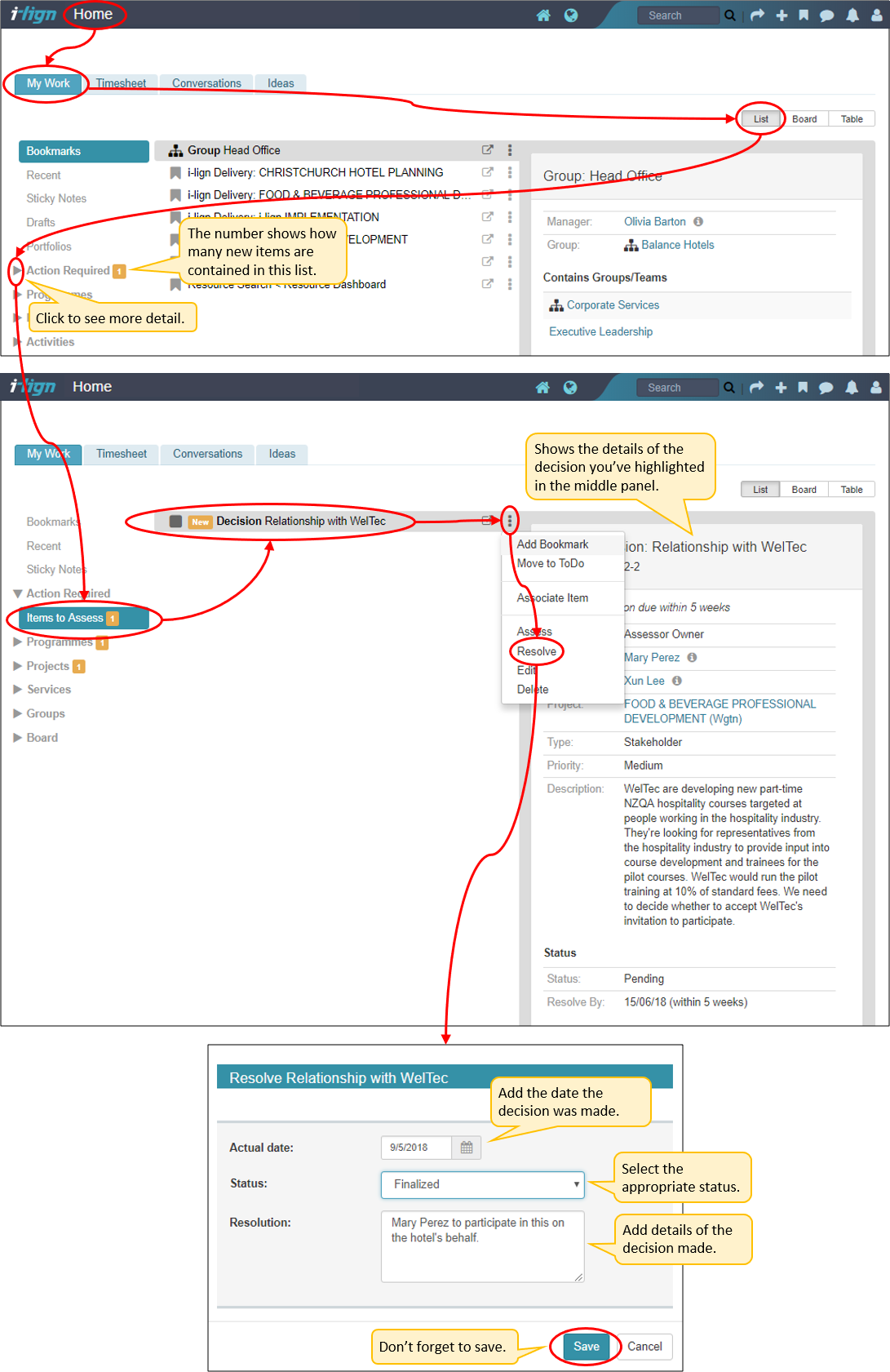Save the Resolve Relationship with WelTec dialog

click(587, 1347)
